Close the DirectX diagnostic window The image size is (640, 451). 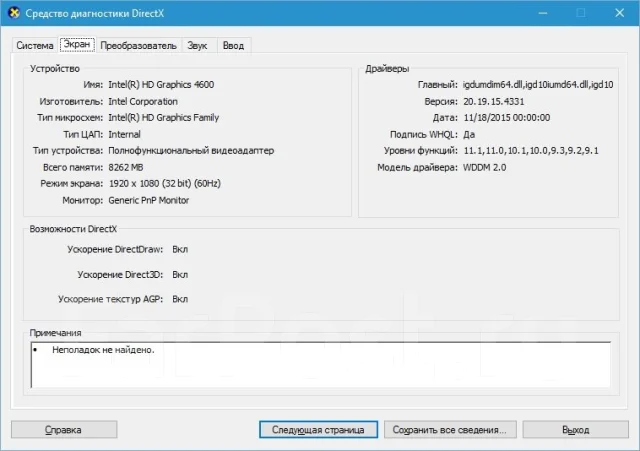coord(620,13)
